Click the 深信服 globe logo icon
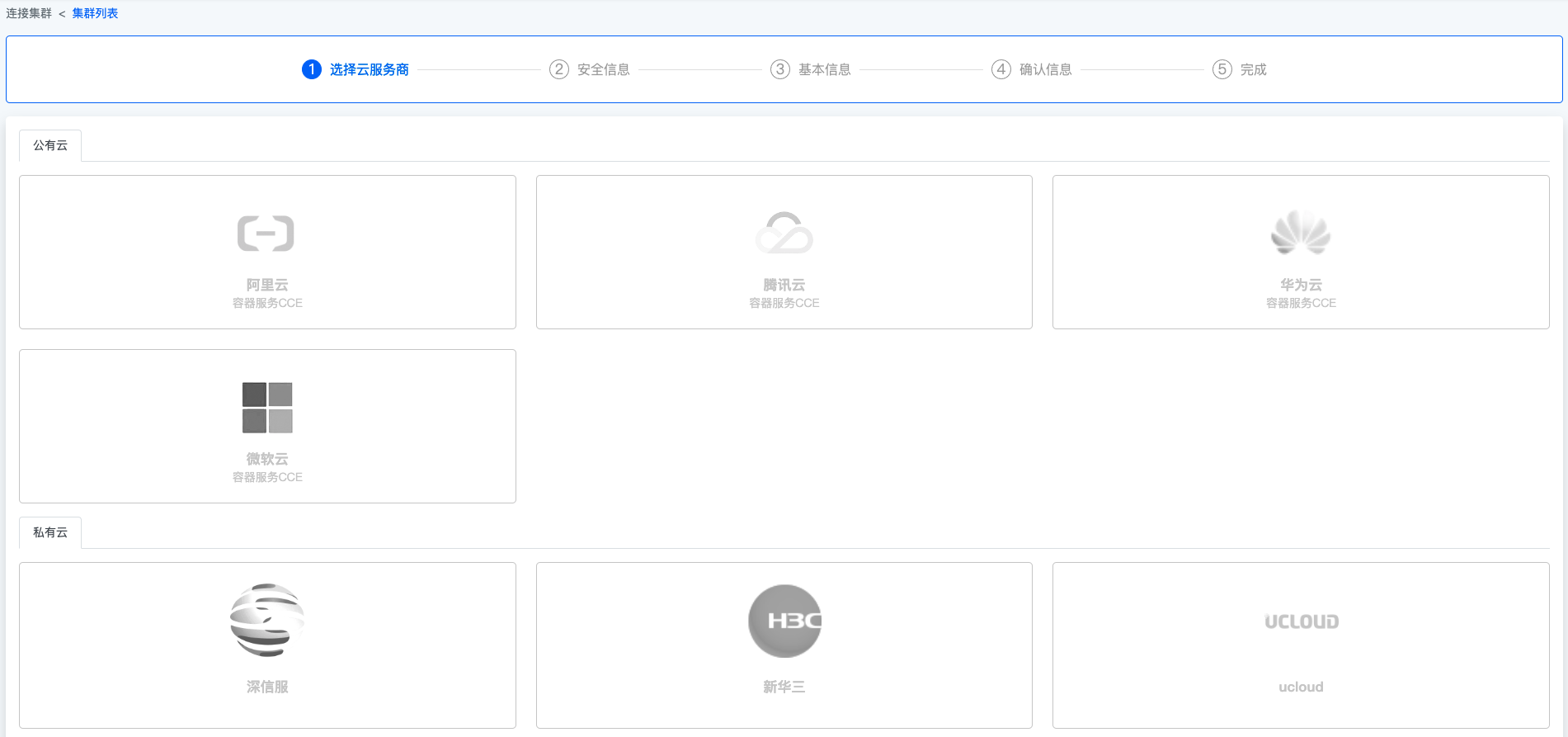1568x737 pixels. pyautogui.click(x=267, y=621)
